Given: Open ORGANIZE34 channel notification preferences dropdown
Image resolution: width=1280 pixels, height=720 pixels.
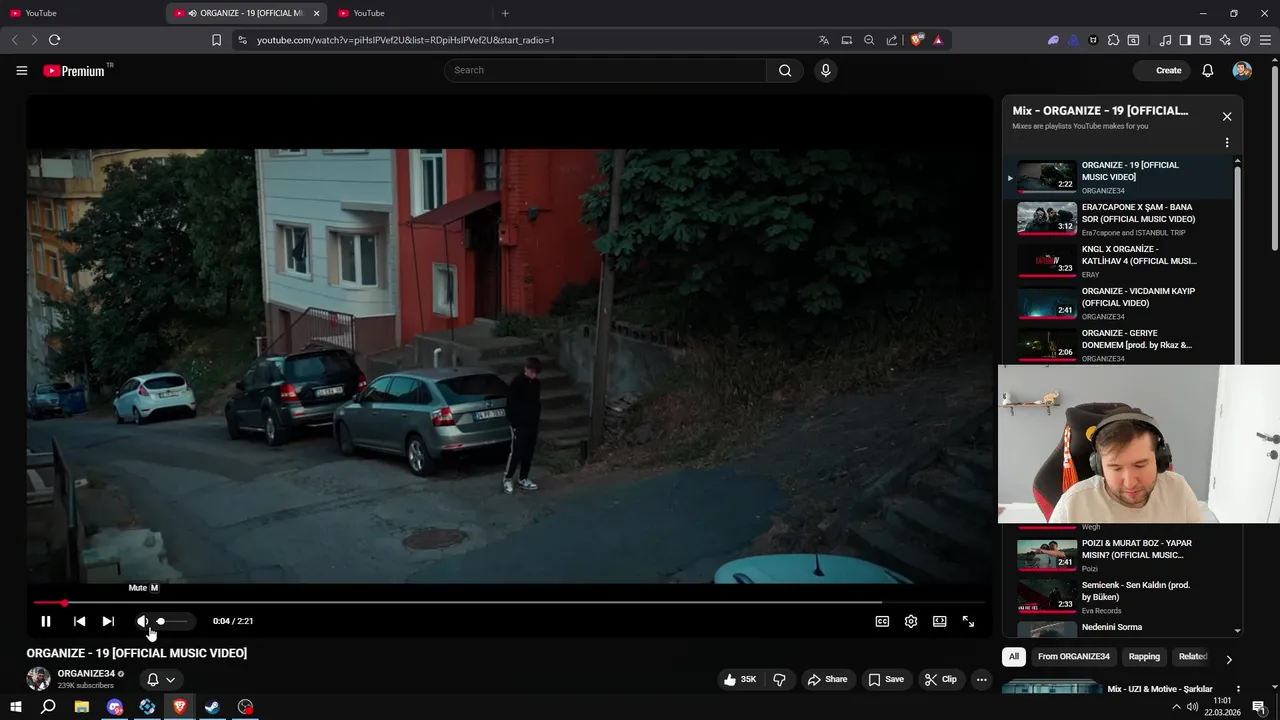Looking at the screenshot, I should (x=161, y=679).
